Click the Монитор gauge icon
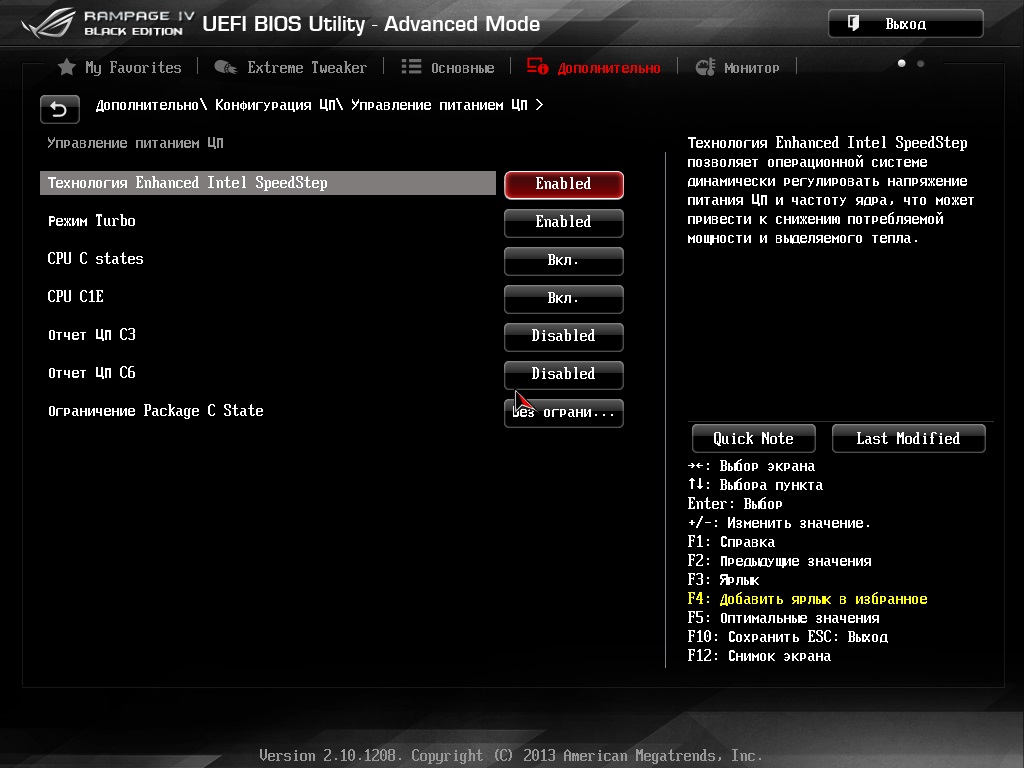Screen dimensions: 1024x768 tap(705, 67)
